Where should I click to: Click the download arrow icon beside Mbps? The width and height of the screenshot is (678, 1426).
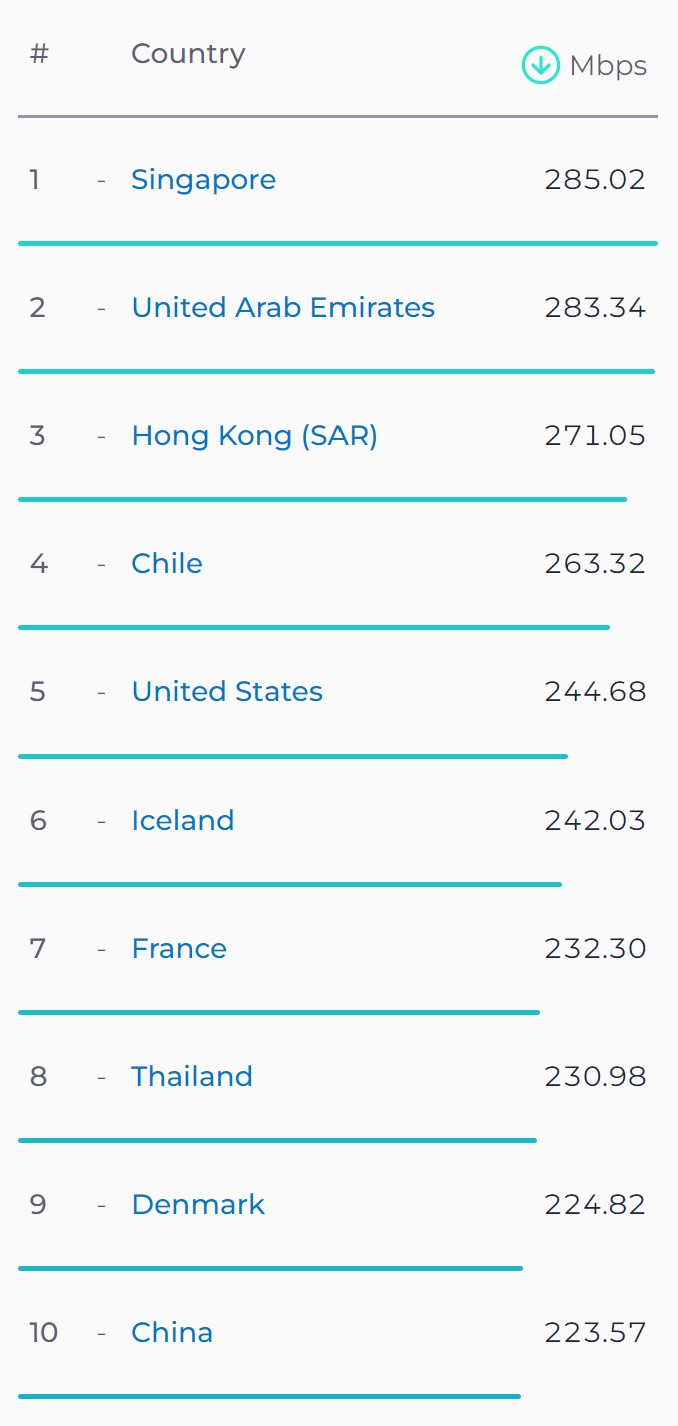540,66
